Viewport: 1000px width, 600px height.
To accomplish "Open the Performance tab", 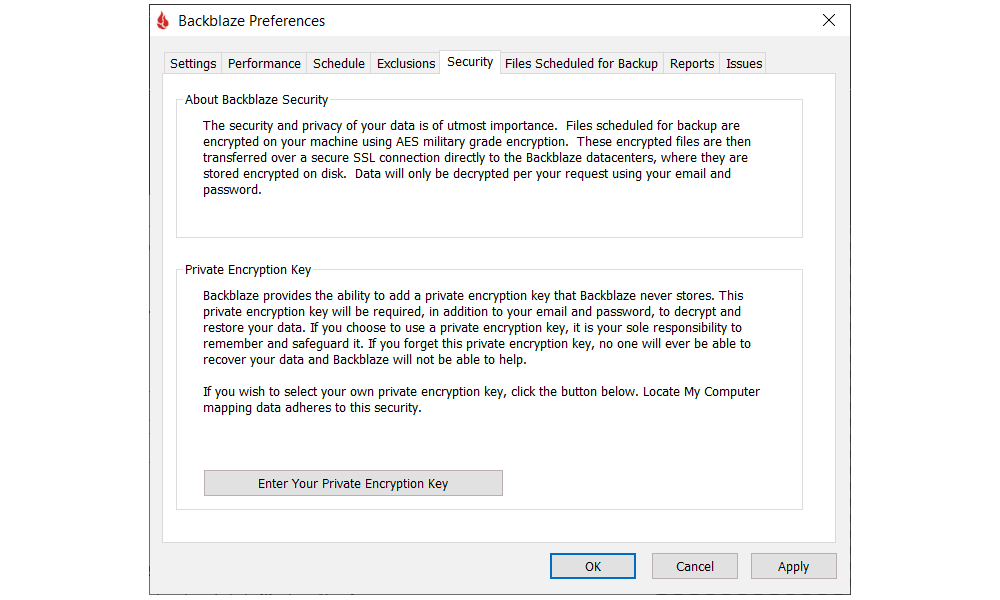I will (x=264, y=64).
